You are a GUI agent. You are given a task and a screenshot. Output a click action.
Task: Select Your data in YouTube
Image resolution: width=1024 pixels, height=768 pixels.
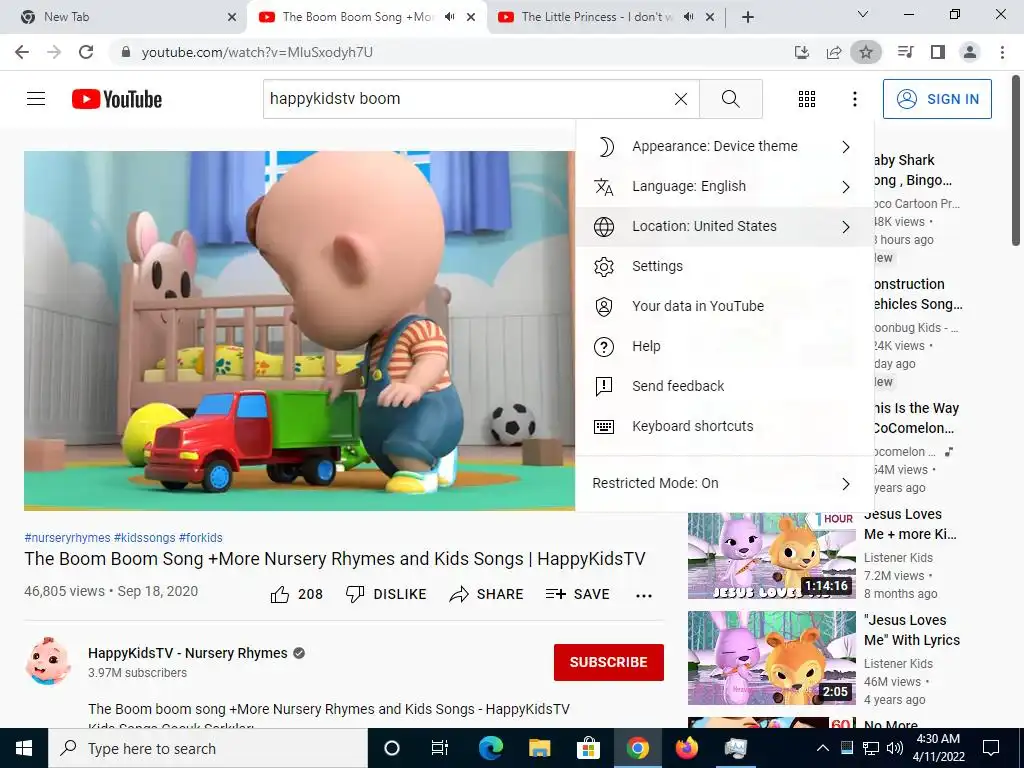click(725, 306)
